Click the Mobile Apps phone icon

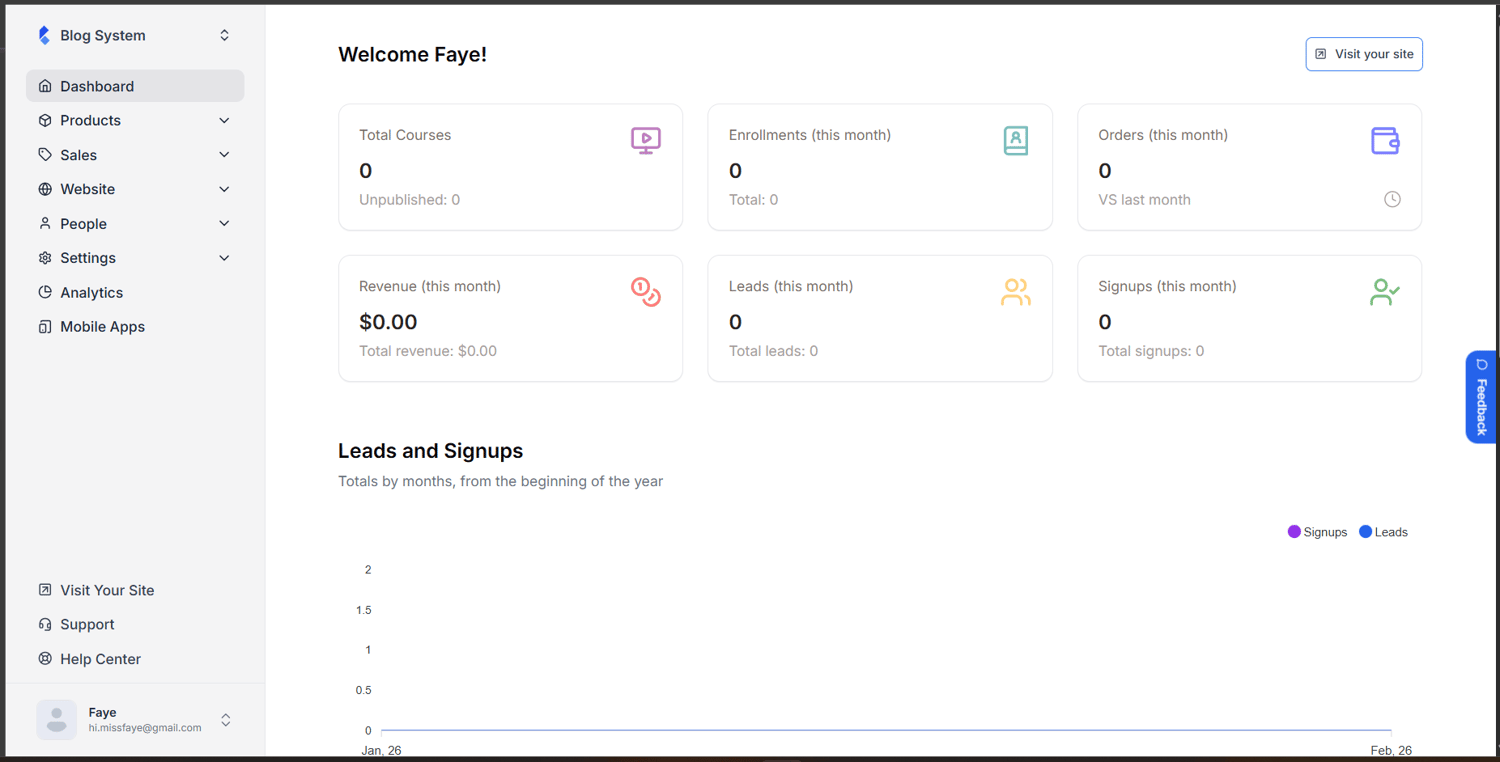point(45,327)
